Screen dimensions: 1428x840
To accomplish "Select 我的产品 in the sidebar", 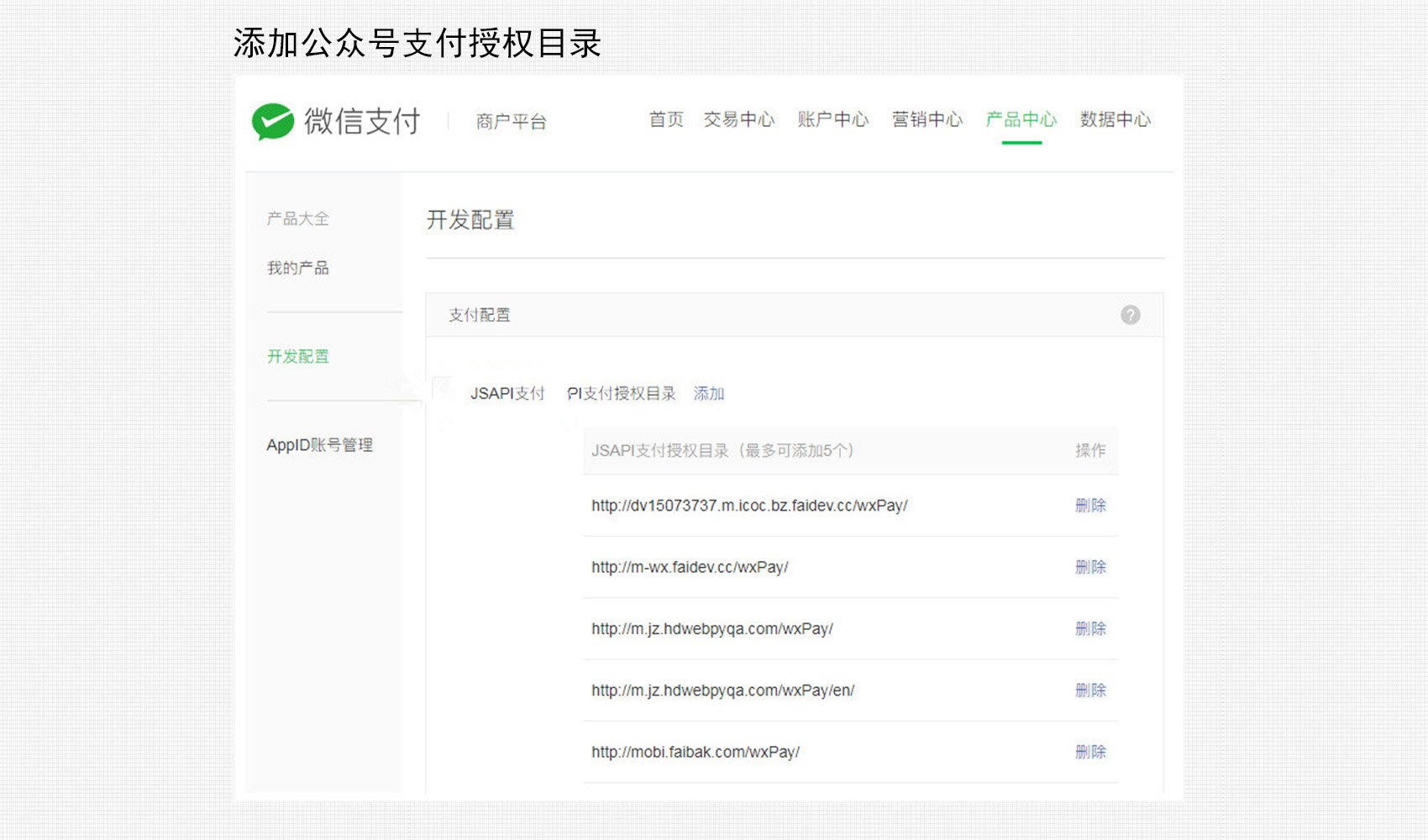I will 298,268.
